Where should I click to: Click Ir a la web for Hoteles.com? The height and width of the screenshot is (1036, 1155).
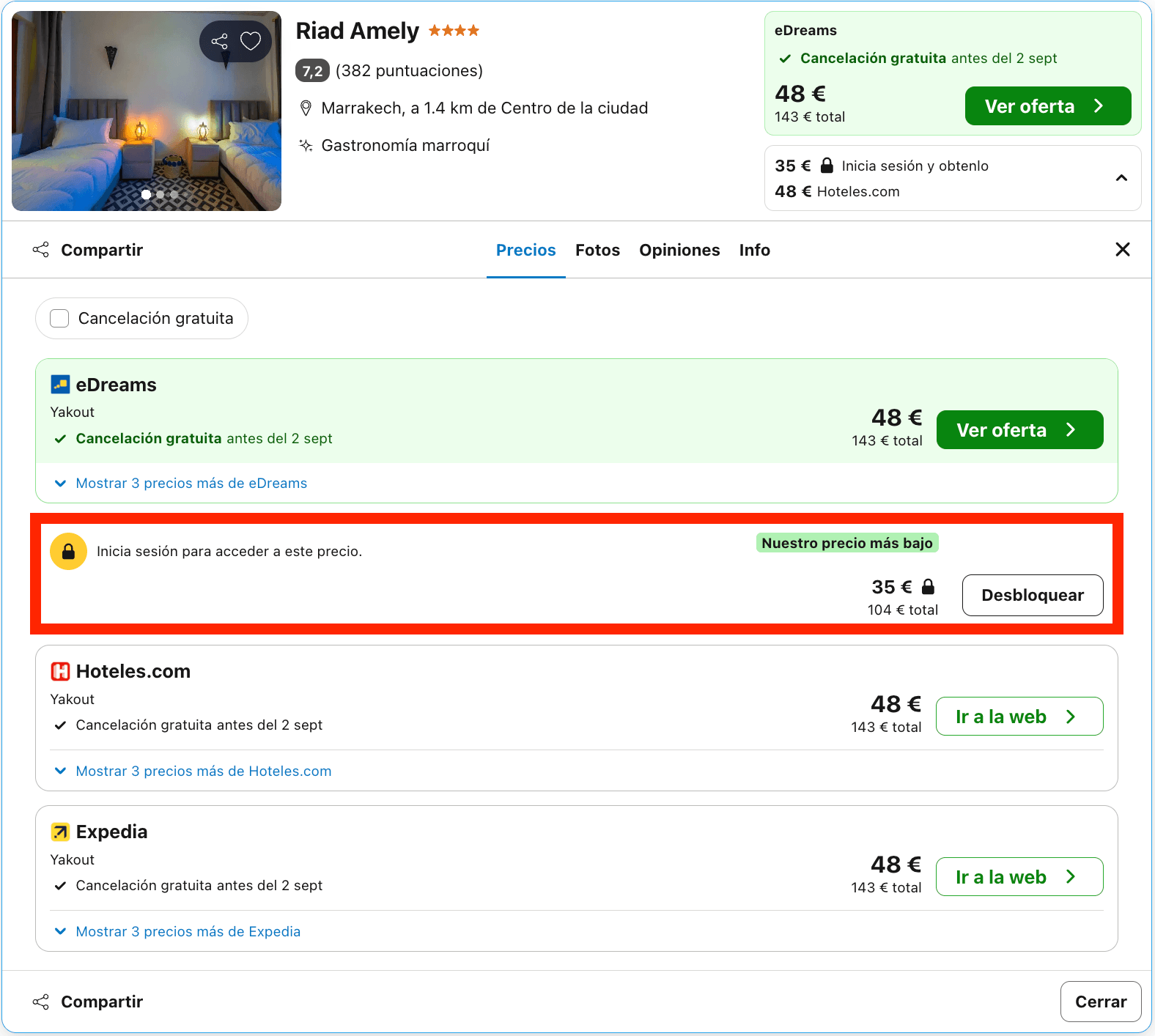click(1019, 716)
